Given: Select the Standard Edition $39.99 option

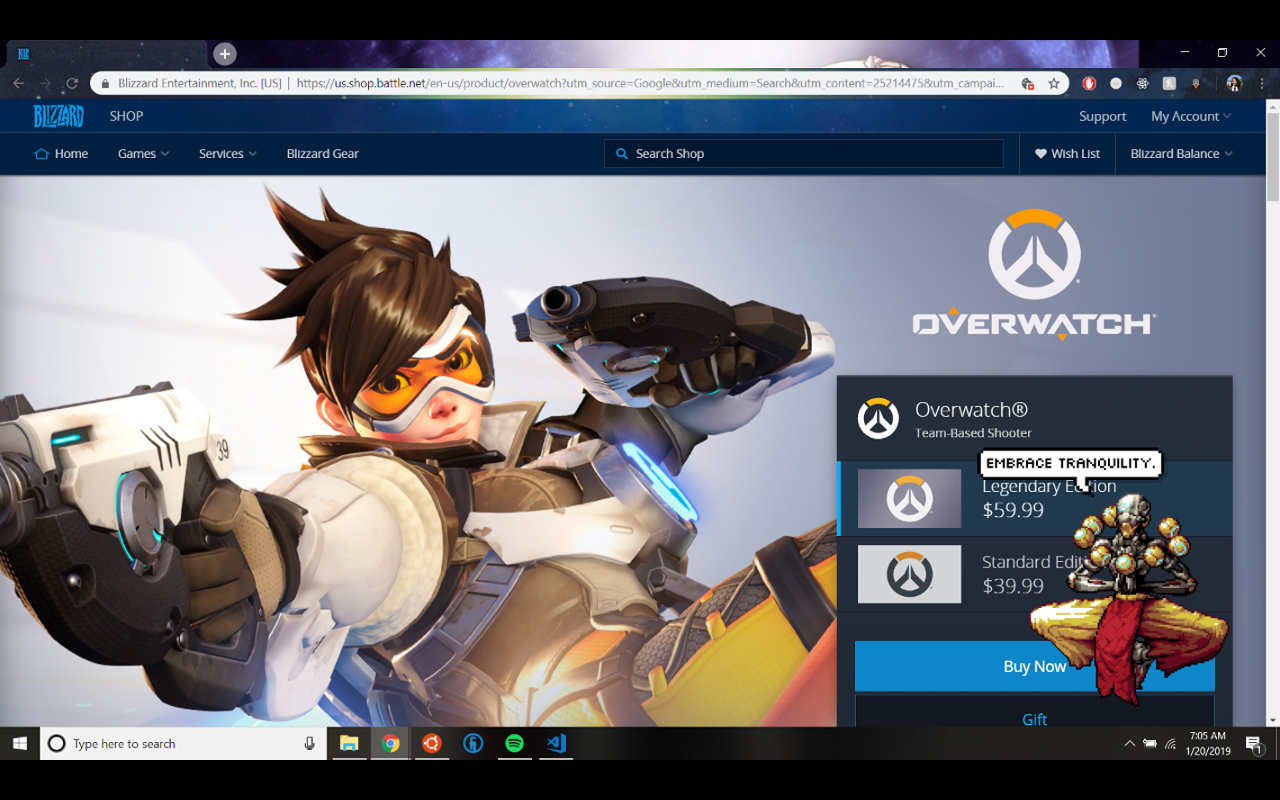Looking at the screenshot, I should pyautogui.click(x=1035, y=574).
